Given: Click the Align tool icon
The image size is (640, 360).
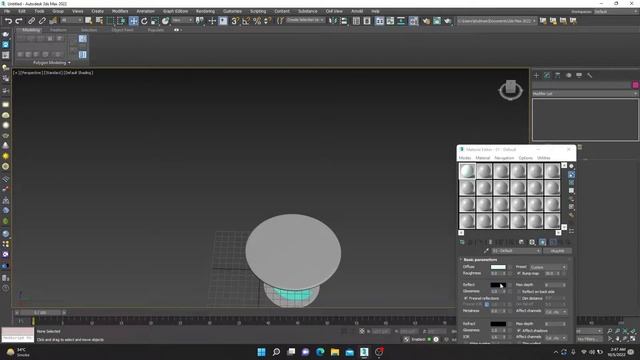Looking at the screenshot, I should point(344,21).
